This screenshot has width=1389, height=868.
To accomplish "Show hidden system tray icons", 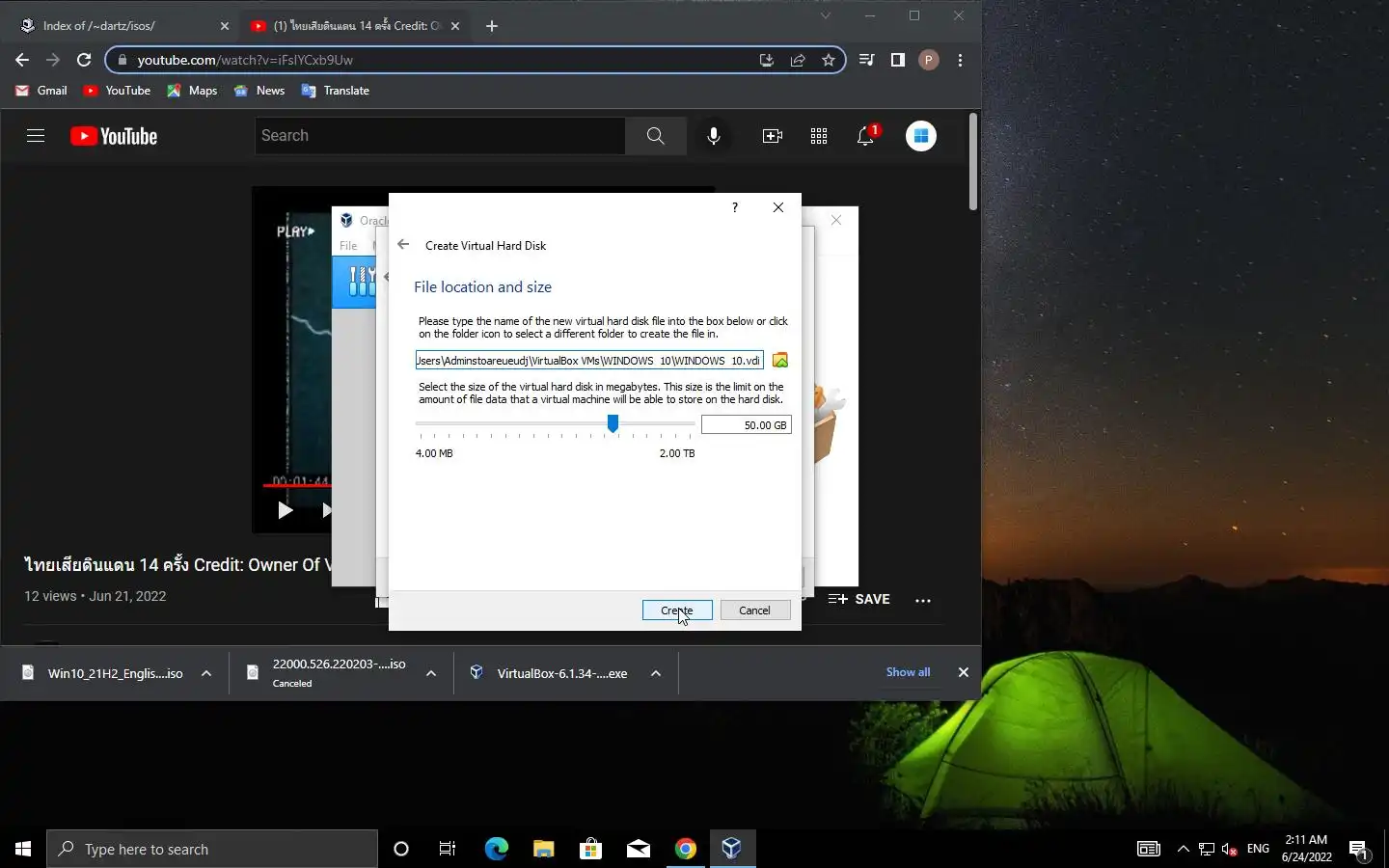I will (x=1184, y=849).
